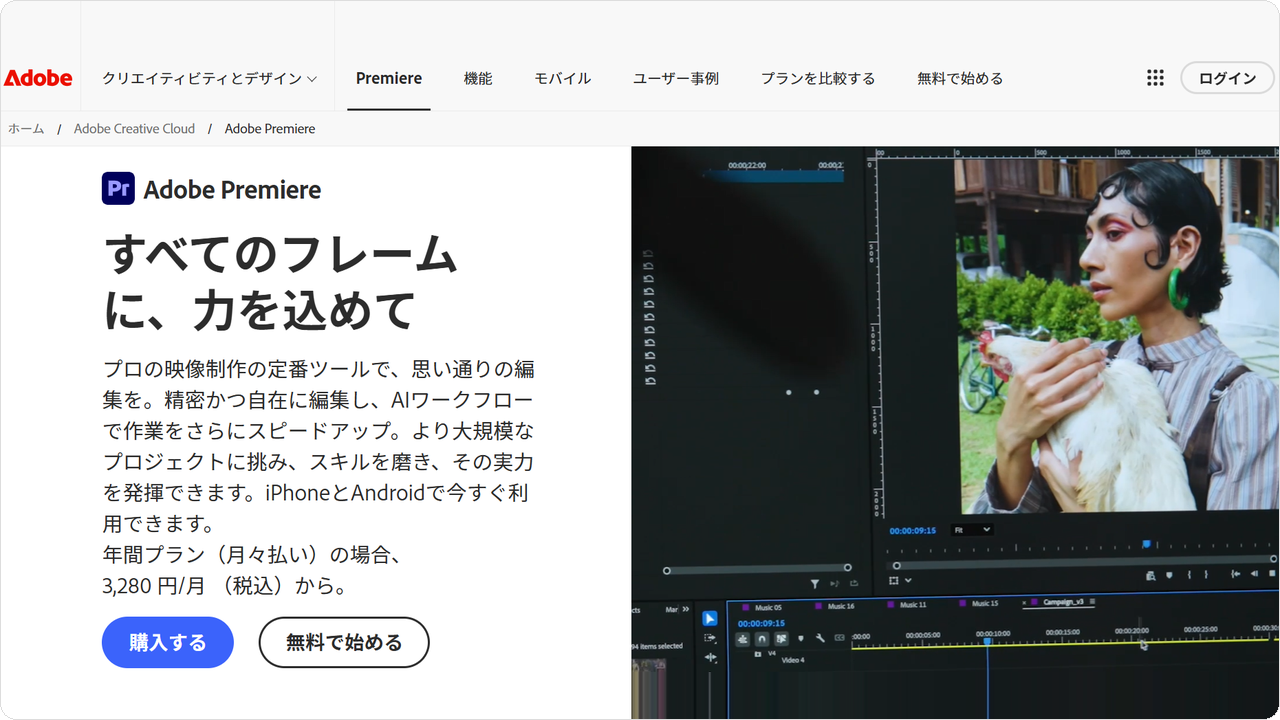
Task: Toggle the V4 track output icon
Action: point(757,654)
